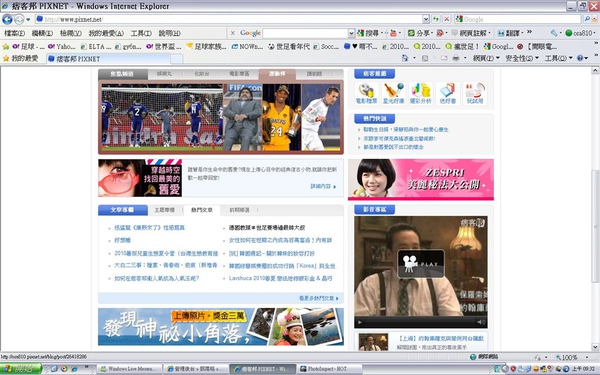Screen dimensions: 600x375
Task: Click the Google toolbar wrench settings icon
Action: (554, 33)
